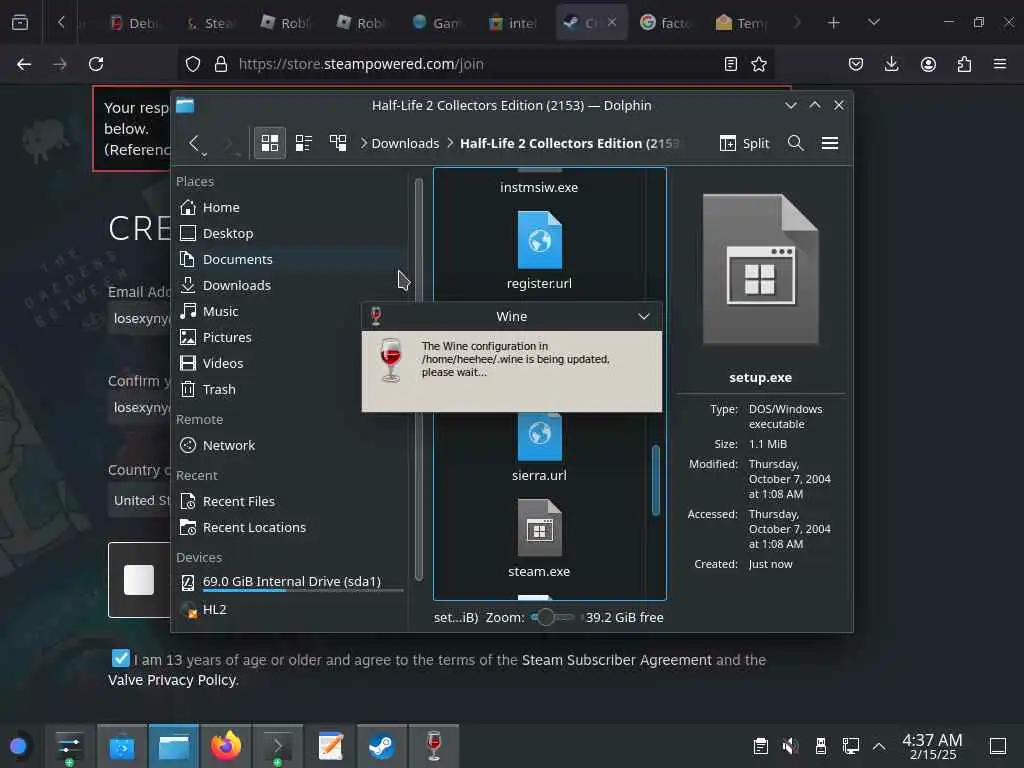Adjust the Dolphin Zoom slider

click(552, 617)
